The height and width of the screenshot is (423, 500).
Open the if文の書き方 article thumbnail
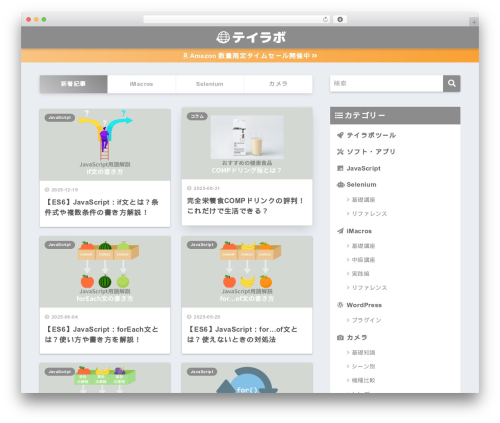click(x=105, y=145)
